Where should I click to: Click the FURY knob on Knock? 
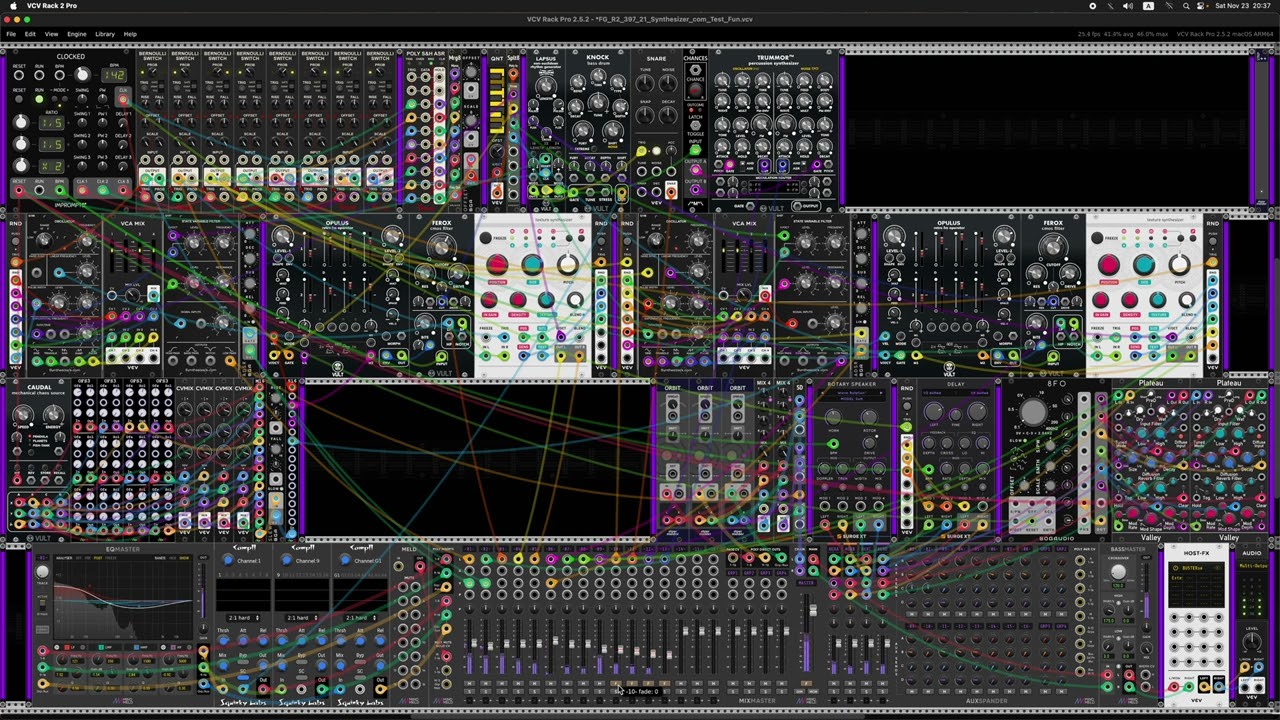point(583,131)
